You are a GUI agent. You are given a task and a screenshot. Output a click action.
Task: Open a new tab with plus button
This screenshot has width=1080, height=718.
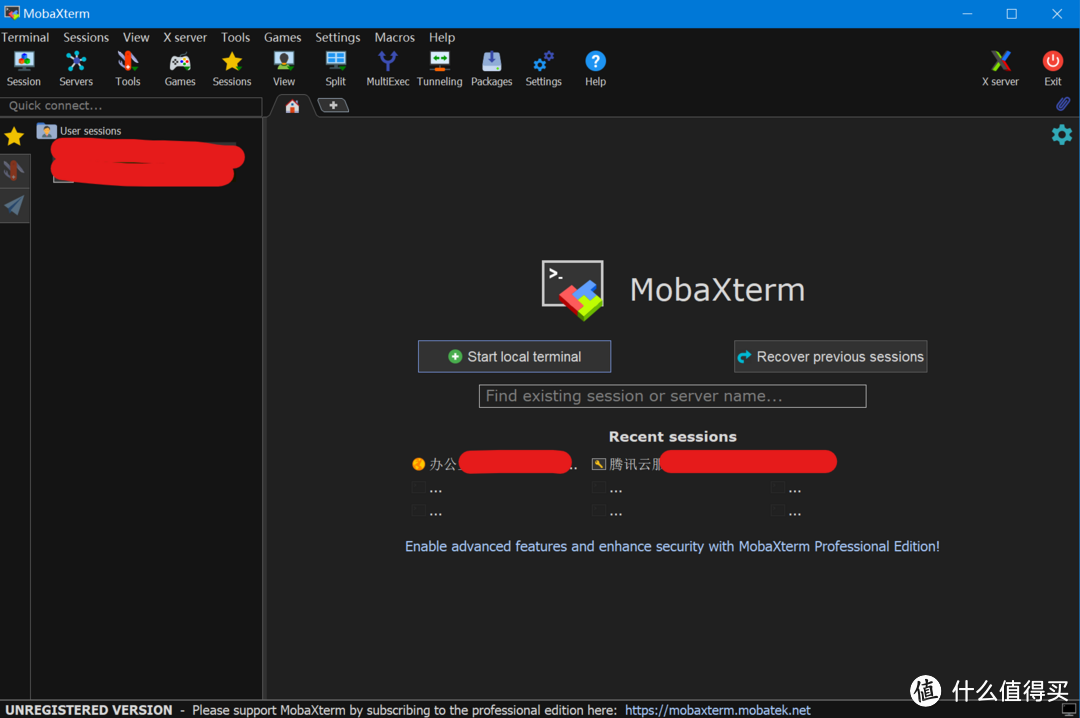(333, 105)
